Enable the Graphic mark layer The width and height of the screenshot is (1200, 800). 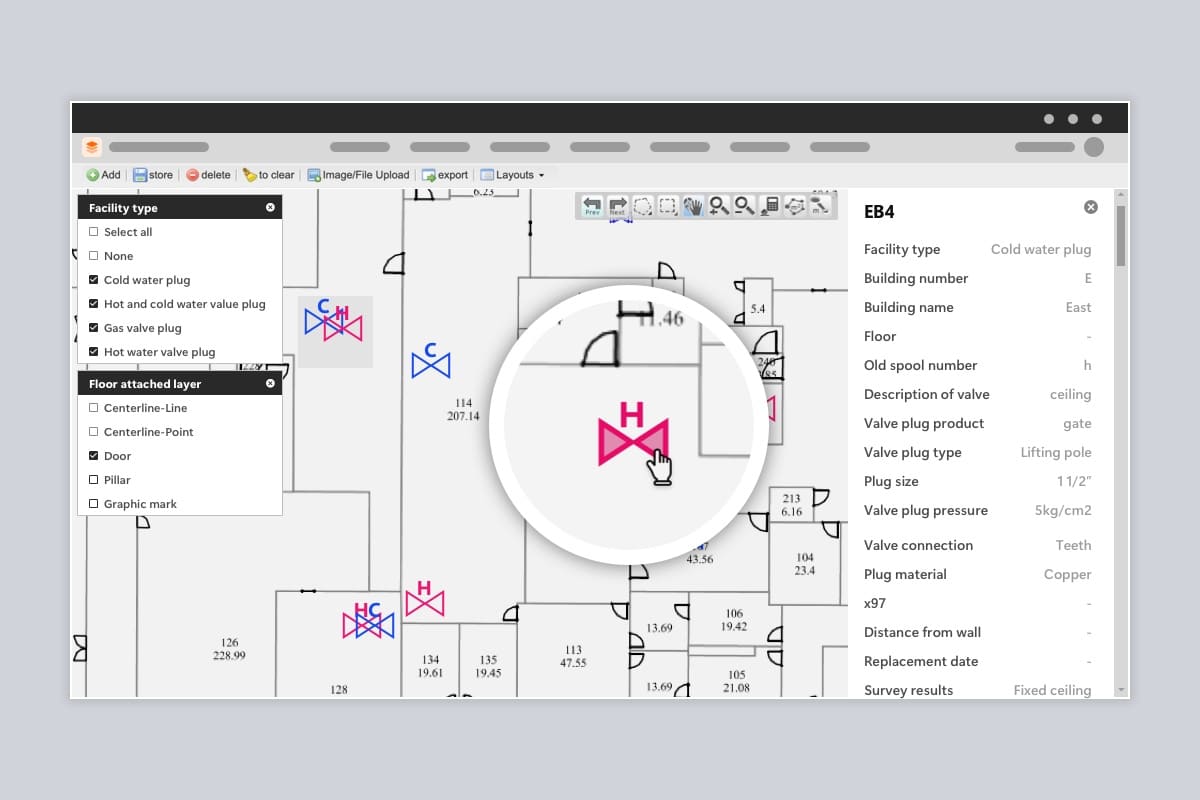click(94, 504)
